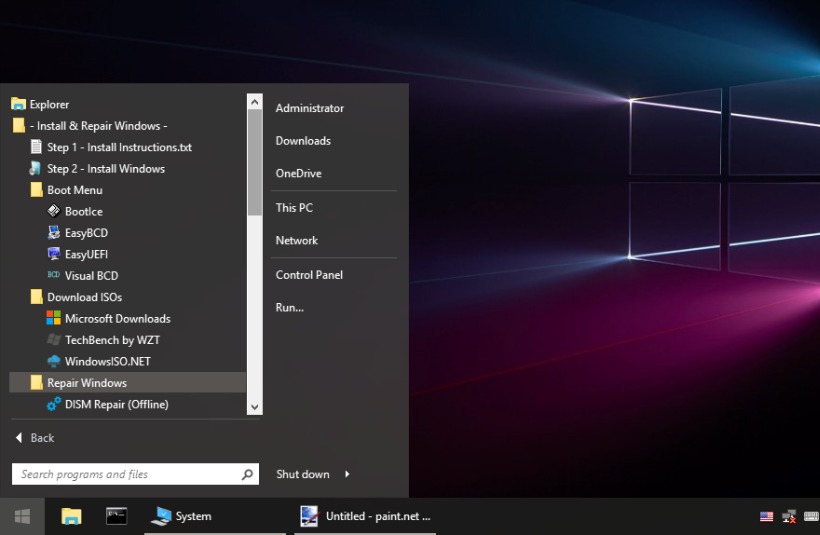Open Network from the Start menu
The height and width of the screenshot is (535, 820).
pyautogui.click(x=297, y=241)
